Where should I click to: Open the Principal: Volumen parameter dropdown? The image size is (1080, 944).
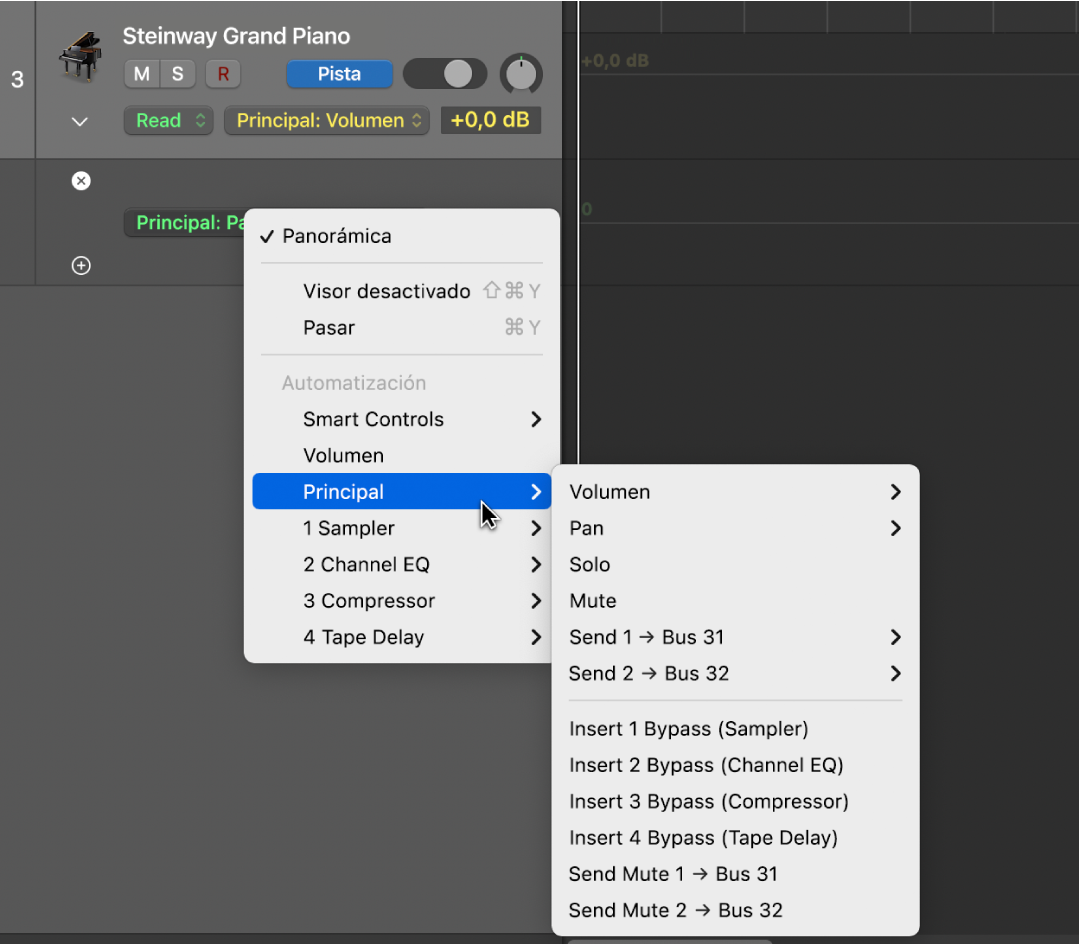(x=326, y=121)
